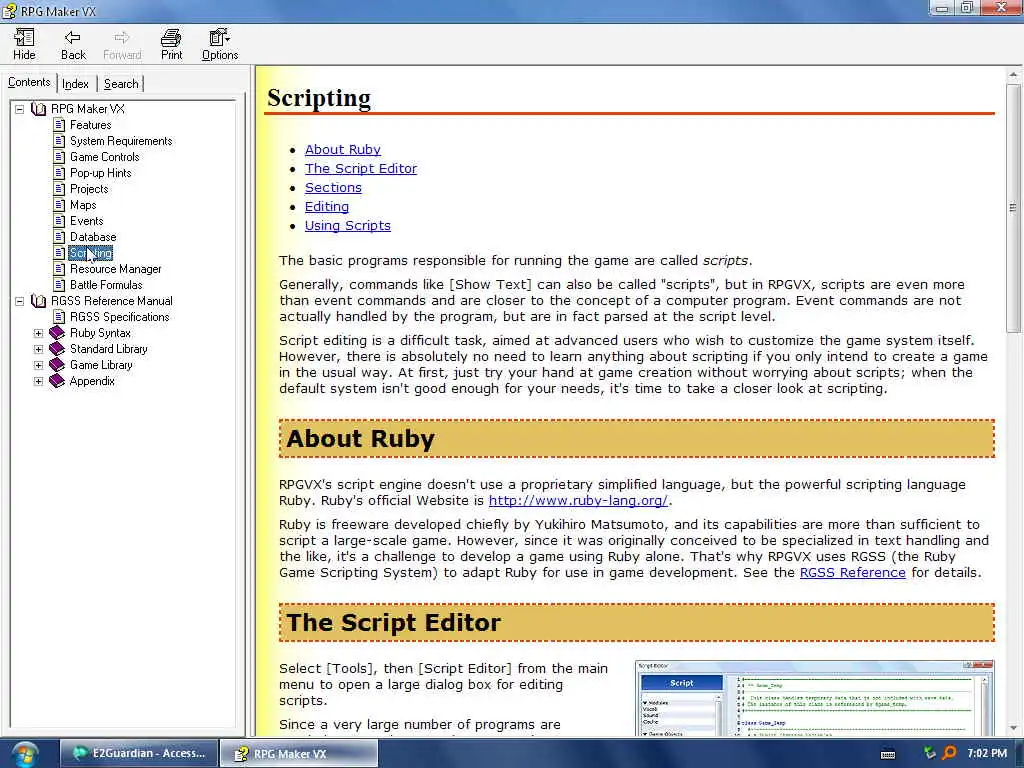Click the page icon beside System Requirements

tap(59, 141)
